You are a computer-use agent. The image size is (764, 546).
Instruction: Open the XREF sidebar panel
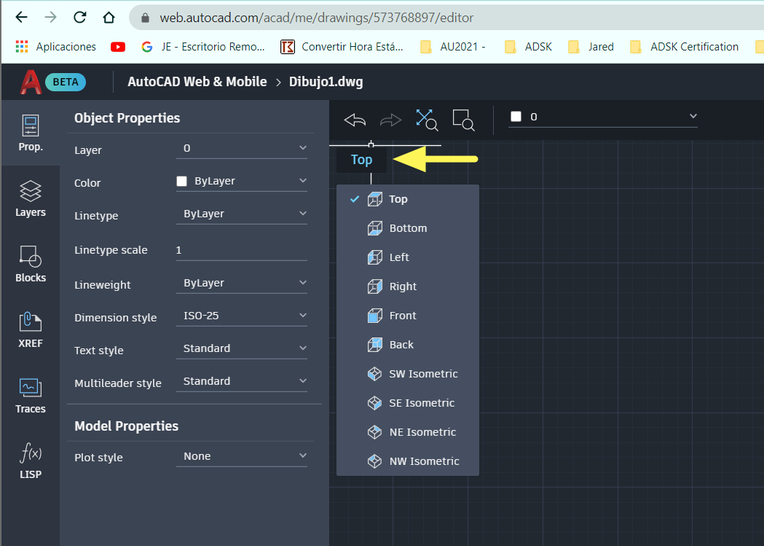(x=30, y=329)
